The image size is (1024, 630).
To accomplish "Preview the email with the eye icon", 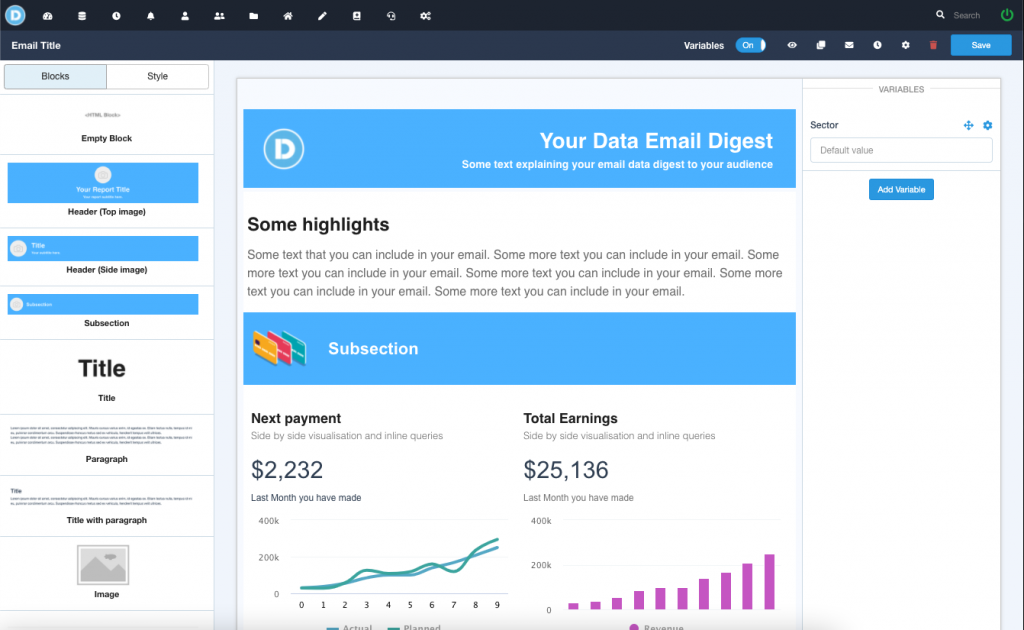I will point(792,45).
